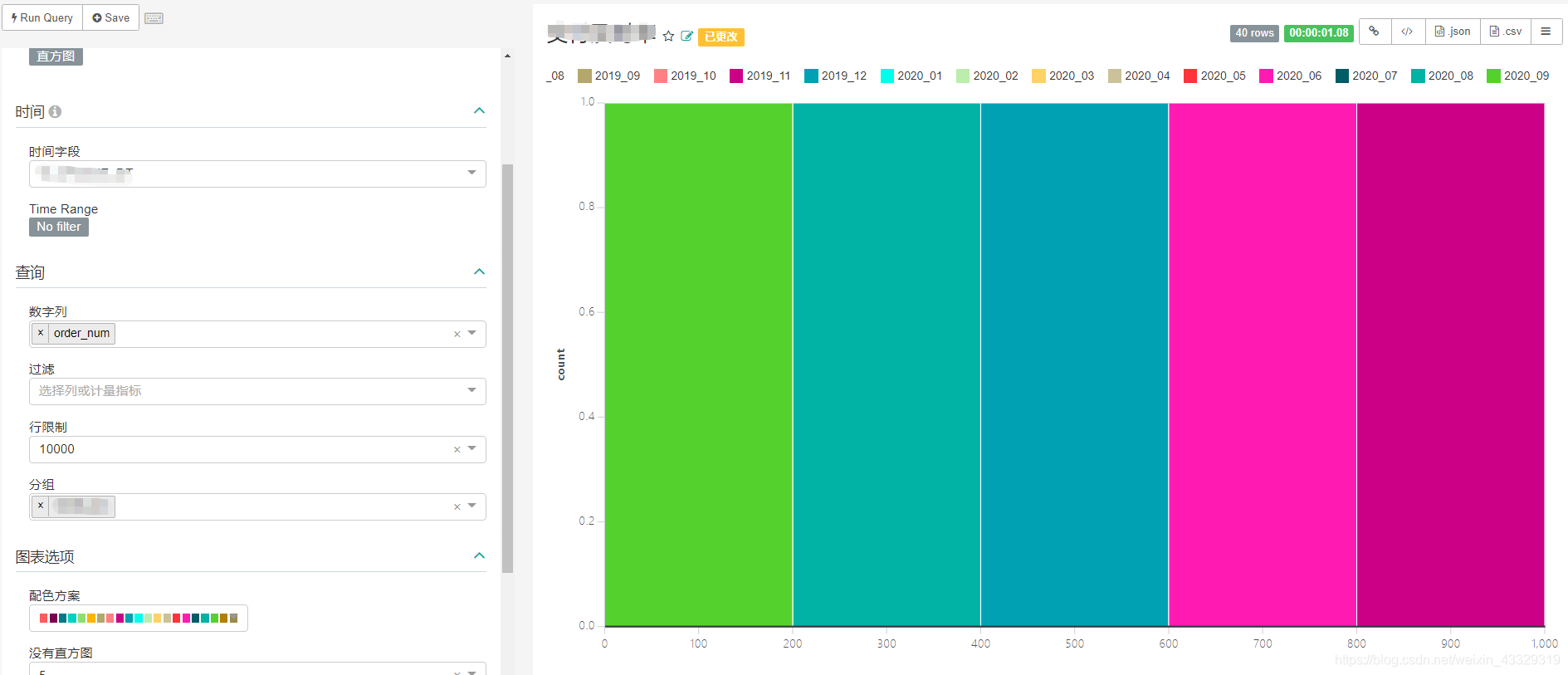Toggle 2020_02 legend series
1568x675 pixels.
pos(987,76)
